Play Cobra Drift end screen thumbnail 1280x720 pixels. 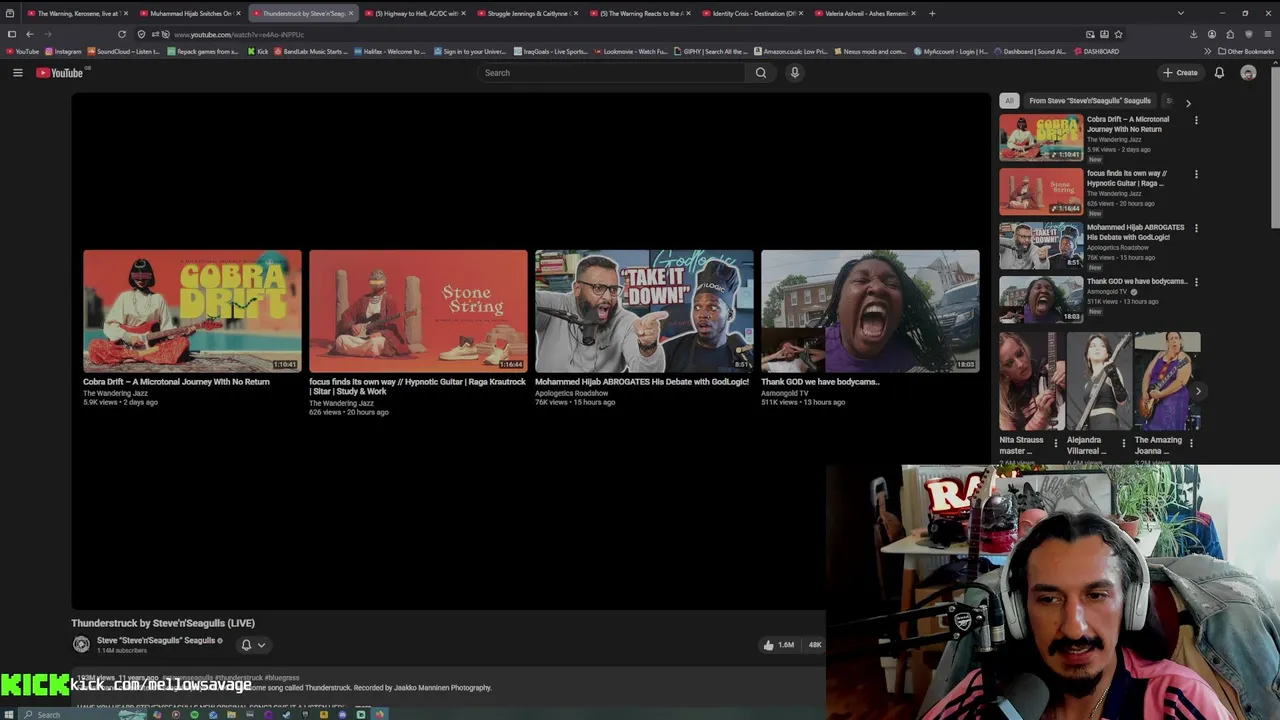pyautogui.click(x=192, y=311)
